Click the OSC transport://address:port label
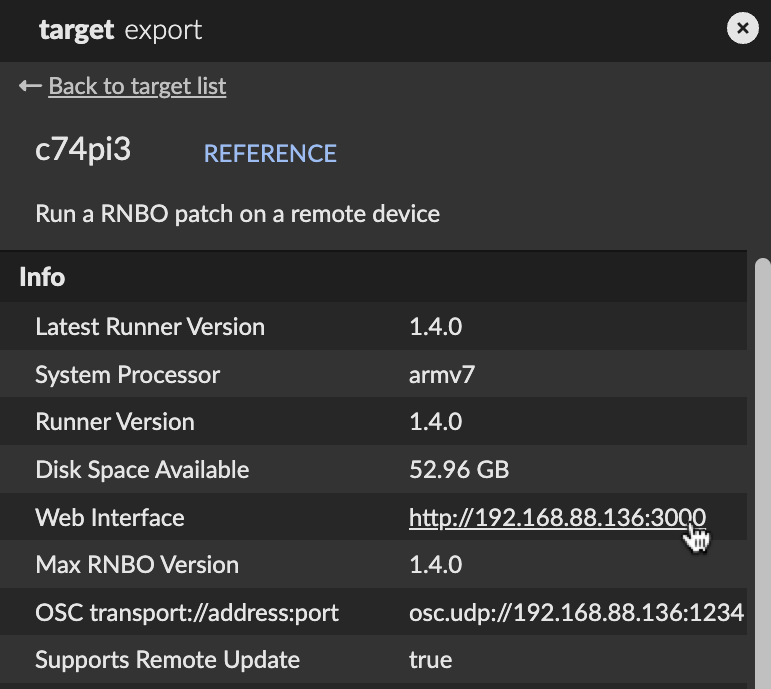 pyautogui.click(x=187, y=613)
